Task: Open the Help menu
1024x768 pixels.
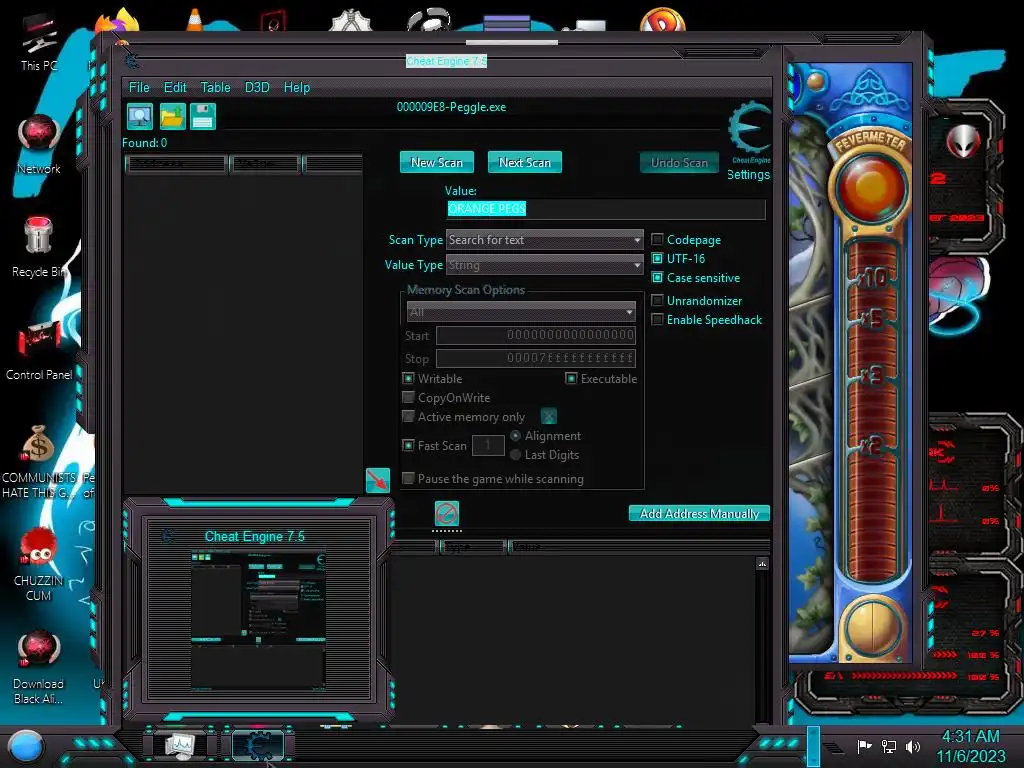Action: click(x=296, y=88)
